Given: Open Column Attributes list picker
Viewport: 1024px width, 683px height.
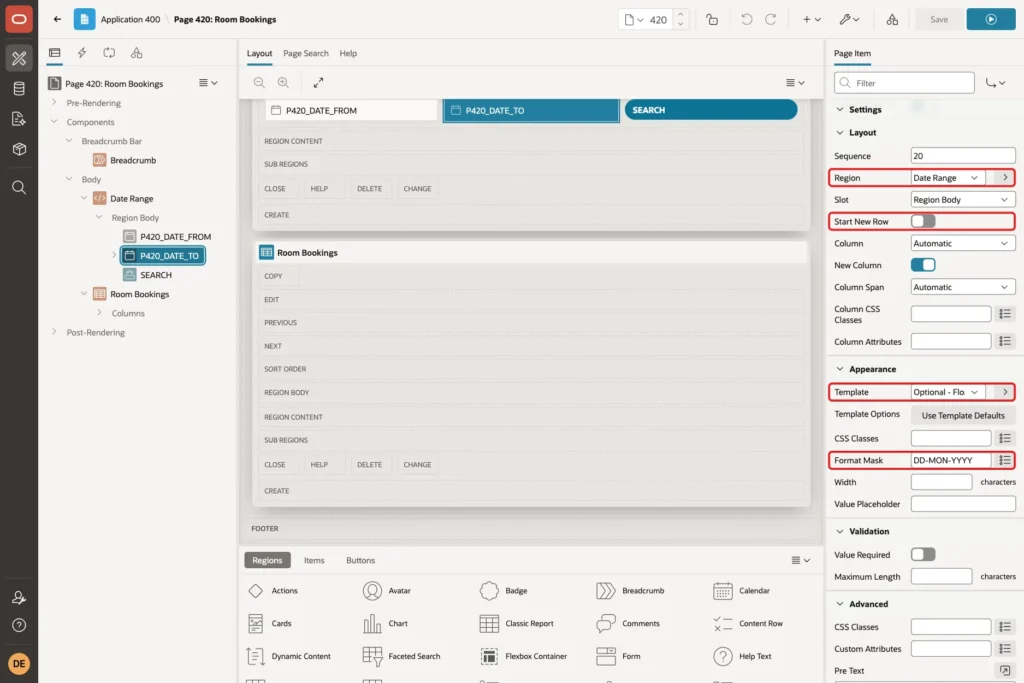Looking at the screenshot, I should pos(1004,342).
